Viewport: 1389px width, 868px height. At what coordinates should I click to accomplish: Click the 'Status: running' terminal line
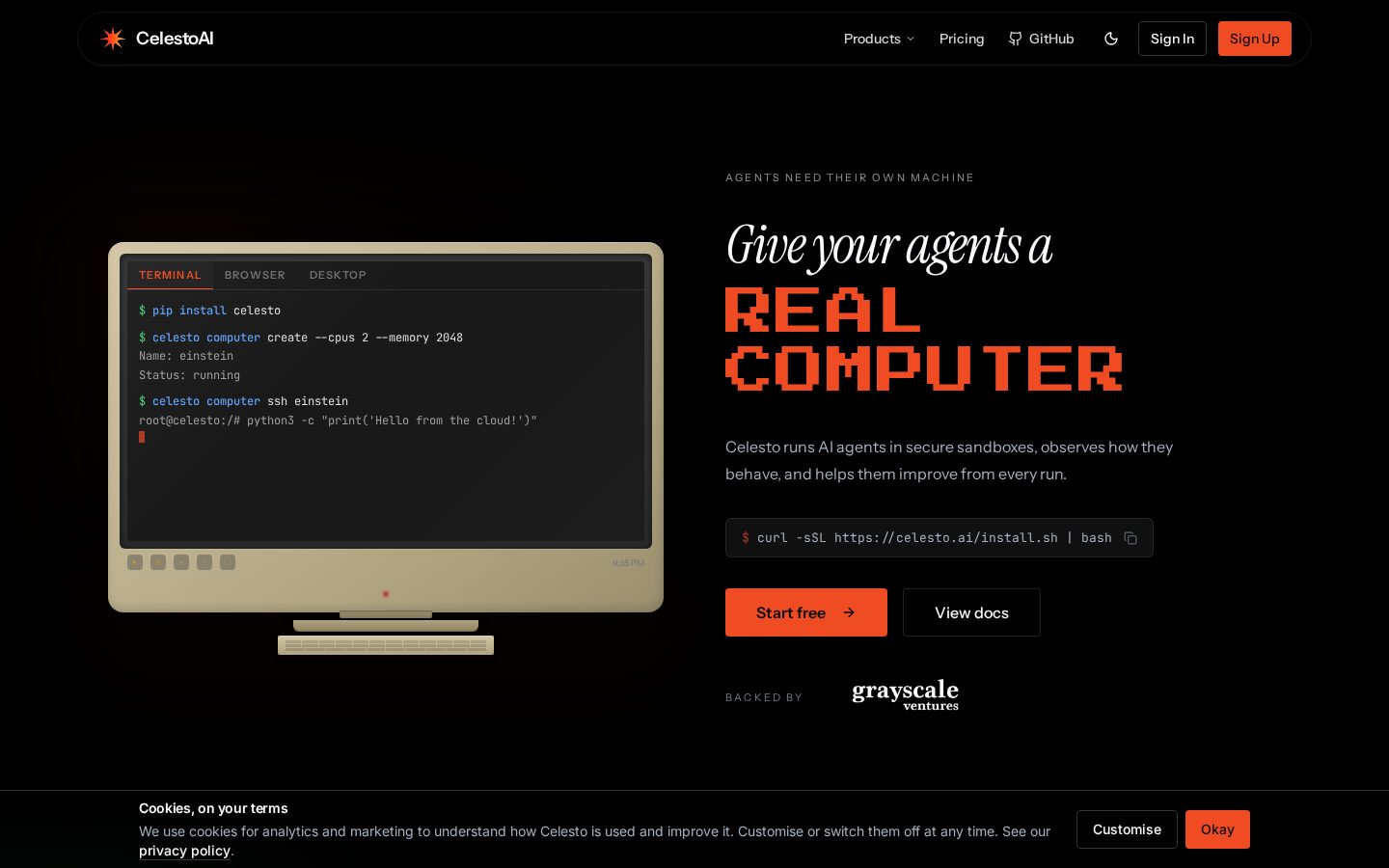pos(189,375)
